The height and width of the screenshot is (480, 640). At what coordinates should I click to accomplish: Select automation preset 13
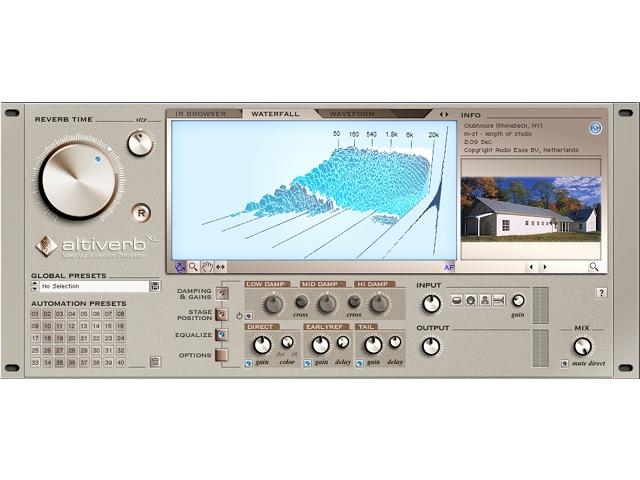coord(84,326)
